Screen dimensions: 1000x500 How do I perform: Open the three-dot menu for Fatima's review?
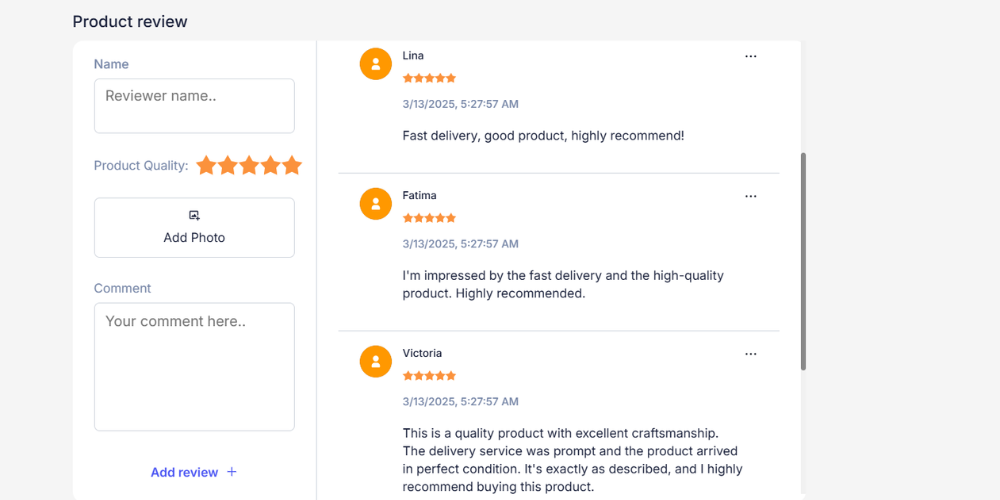pyautogui.click(x=751, y=197)
